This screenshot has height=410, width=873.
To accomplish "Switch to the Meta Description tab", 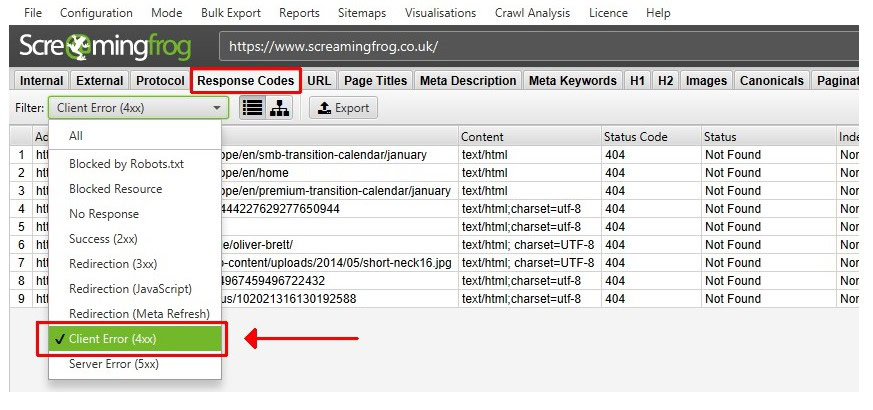I will coord(468,81).
